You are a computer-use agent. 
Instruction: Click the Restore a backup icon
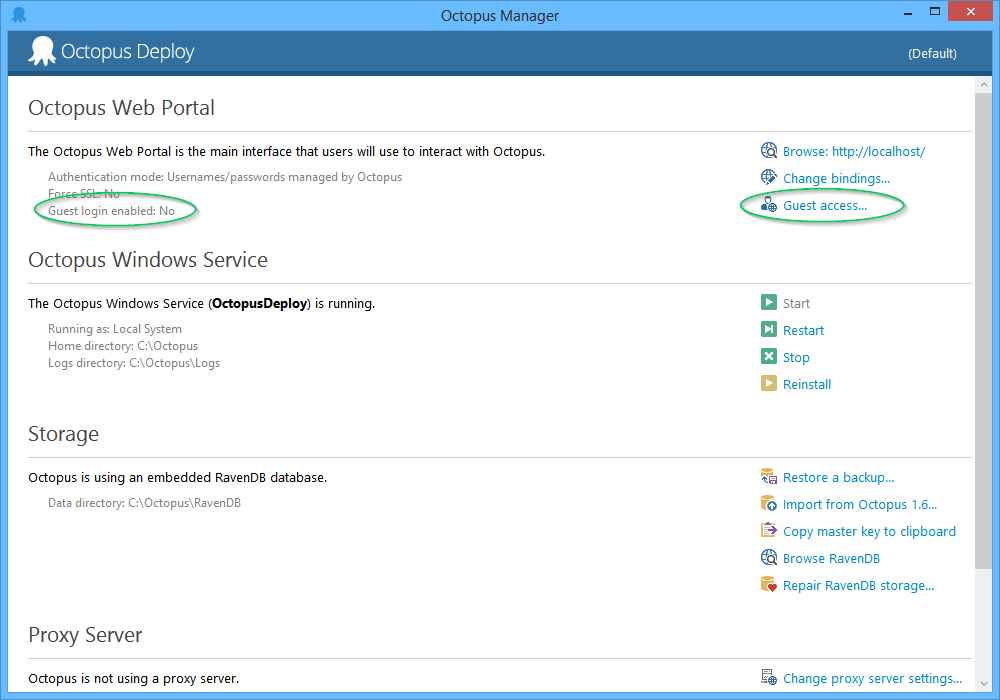(768, 477)
